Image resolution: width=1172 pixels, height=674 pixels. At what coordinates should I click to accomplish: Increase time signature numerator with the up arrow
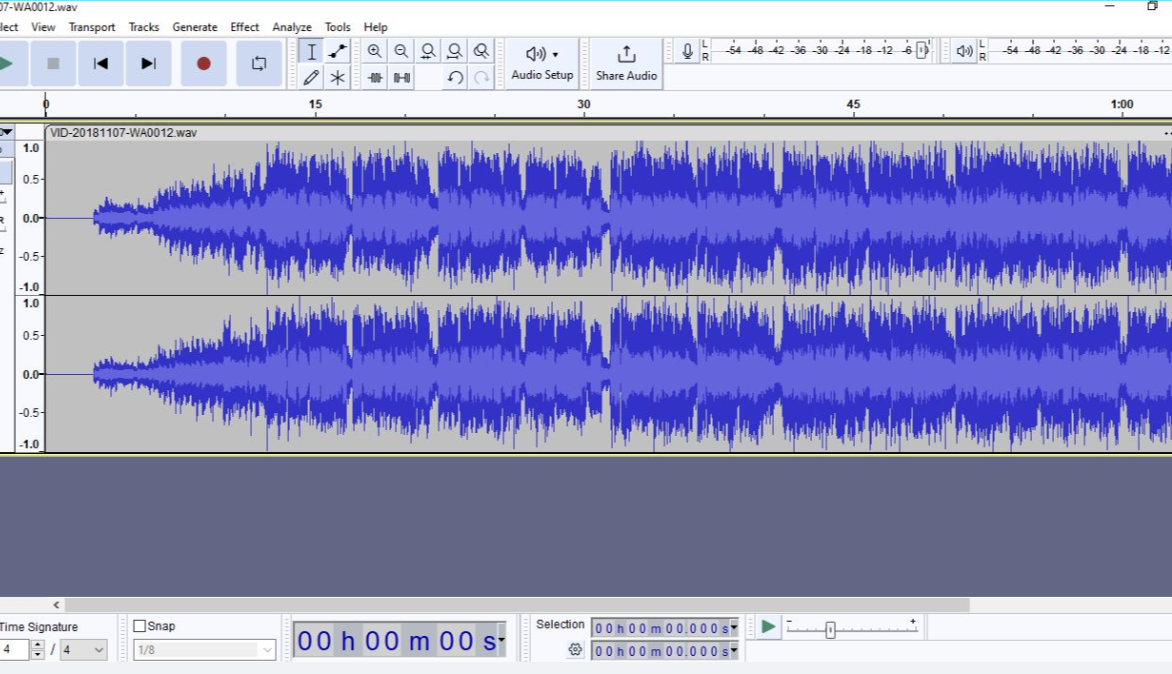click(37, 646)
